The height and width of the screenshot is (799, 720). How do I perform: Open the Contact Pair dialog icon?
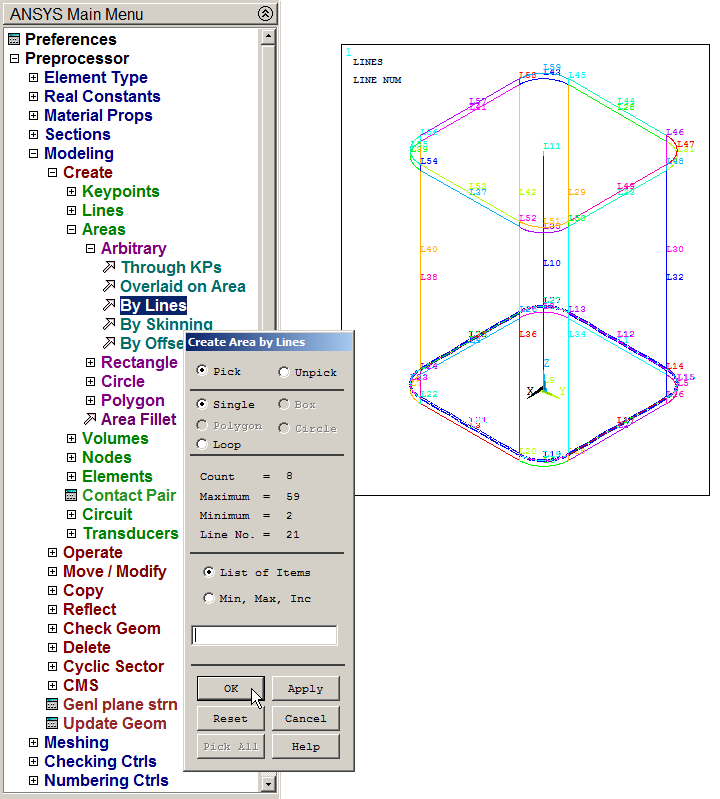71,495
